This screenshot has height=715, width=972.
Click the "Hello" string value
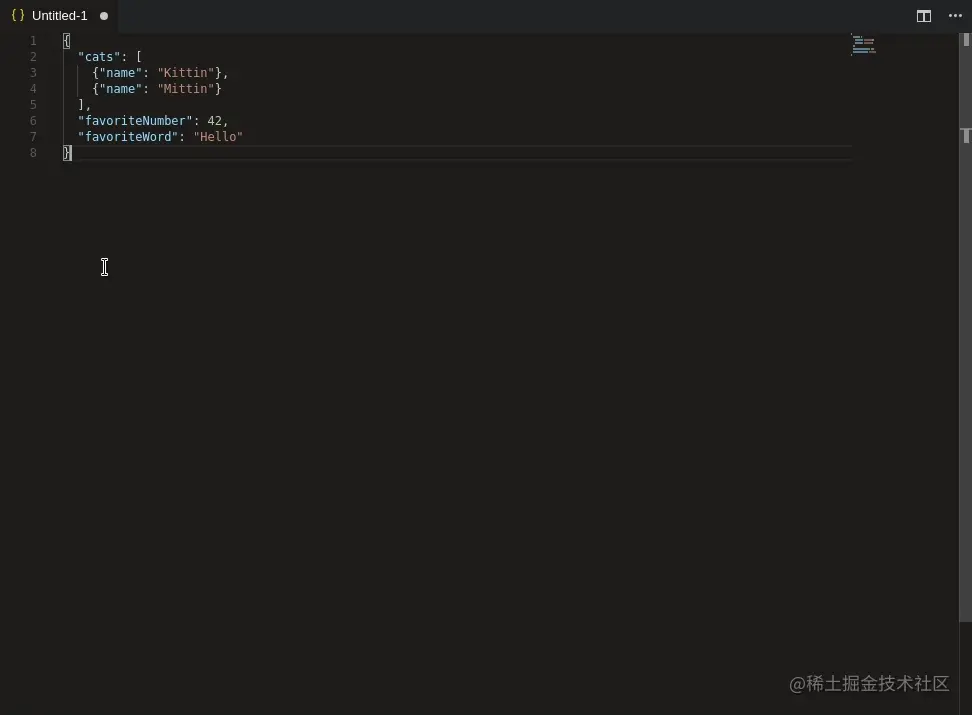[x=218, y=137]
